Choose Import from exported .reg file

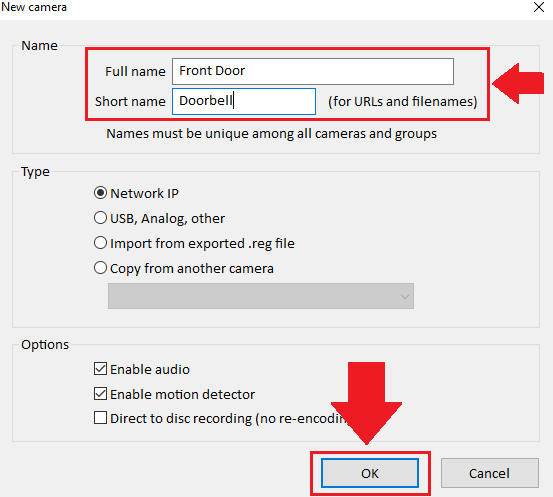101,243
